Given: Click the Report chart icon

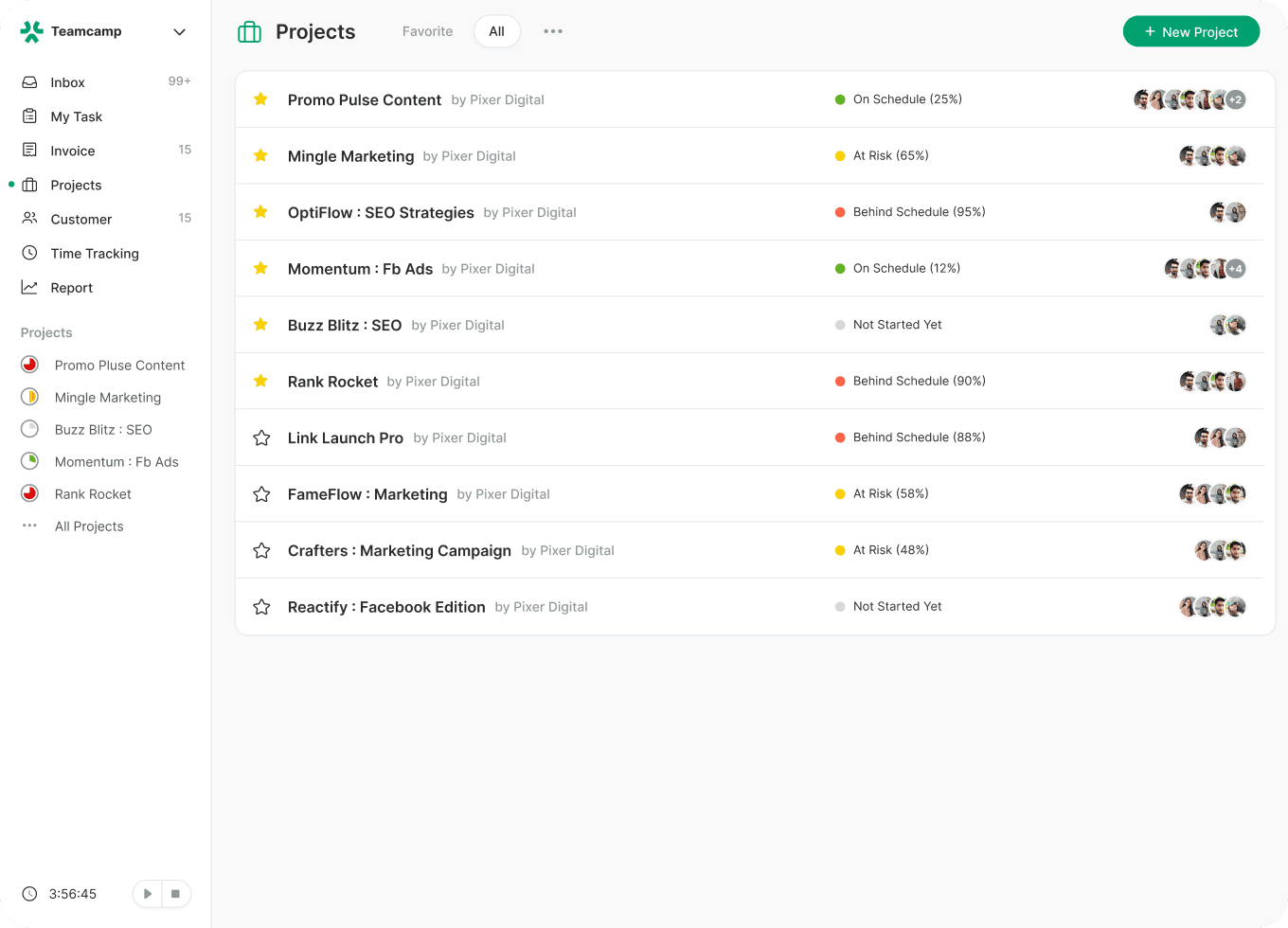Looking at the screenshot, I should pos(30,287).
